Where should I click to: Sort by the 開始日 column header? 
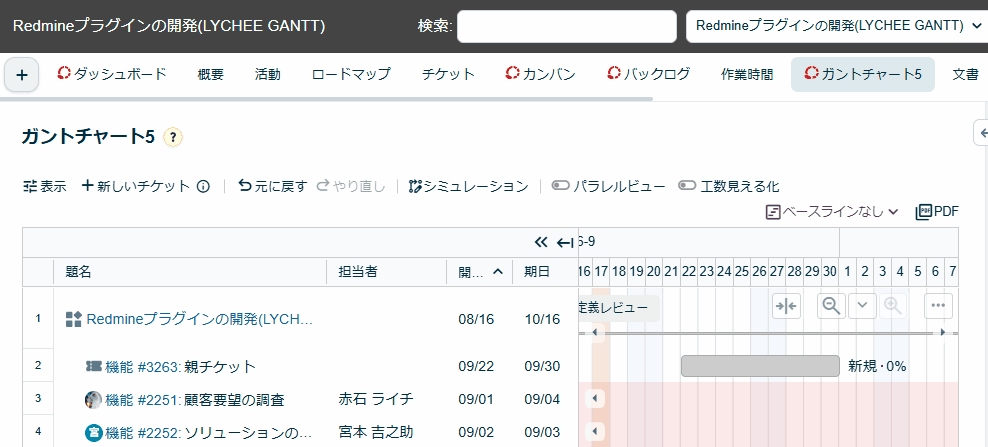pos(480,272)
